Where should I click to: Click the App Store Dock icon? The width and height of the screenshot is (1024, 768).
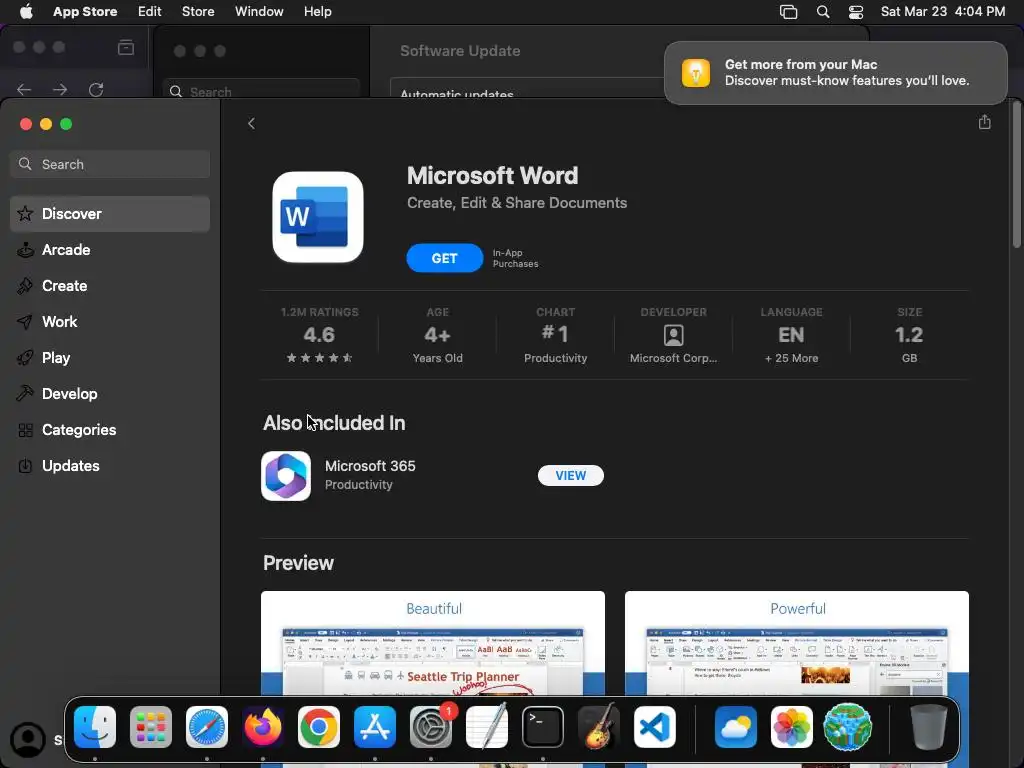pos(375,727)
